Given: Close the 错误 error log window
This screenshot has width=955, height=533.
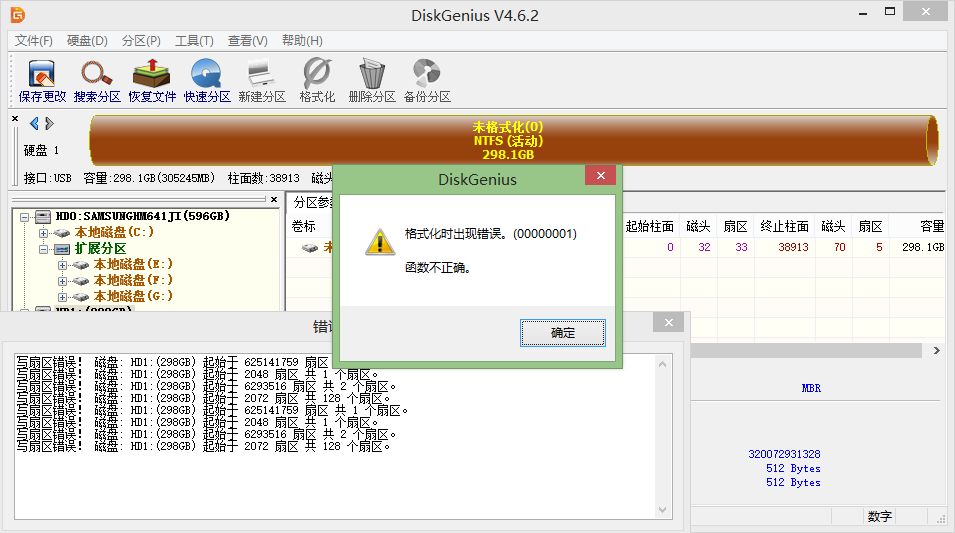Looking at the screenshot, I should pos(669,322).
